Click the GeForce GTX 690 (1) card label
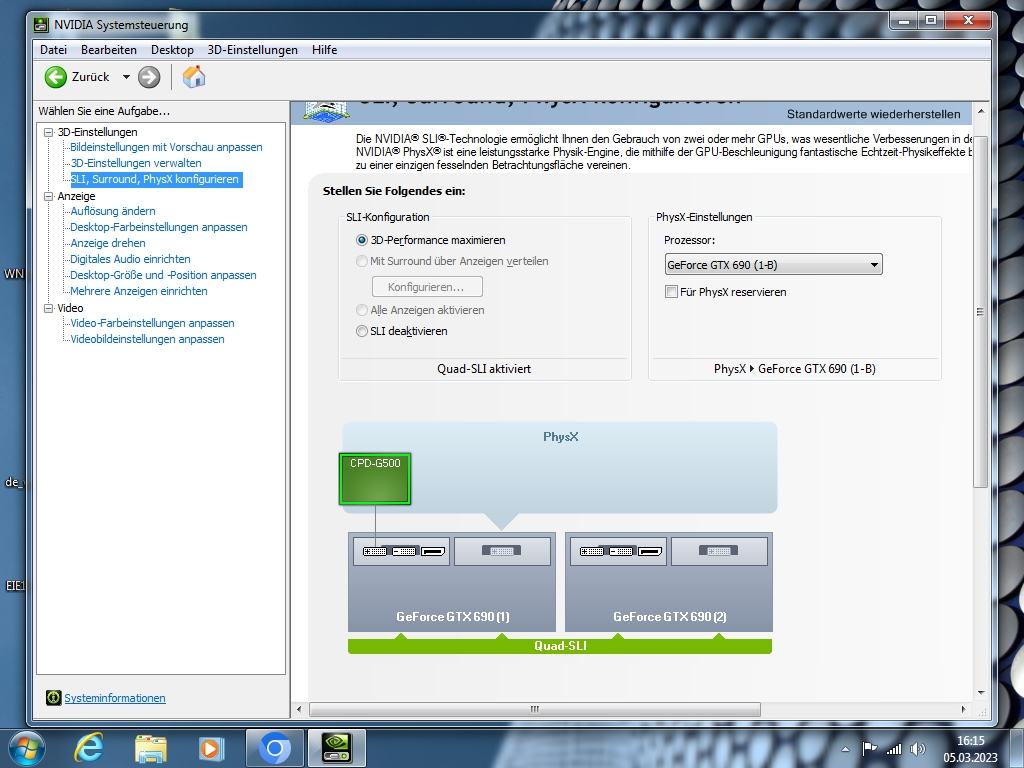 (453, 616)
